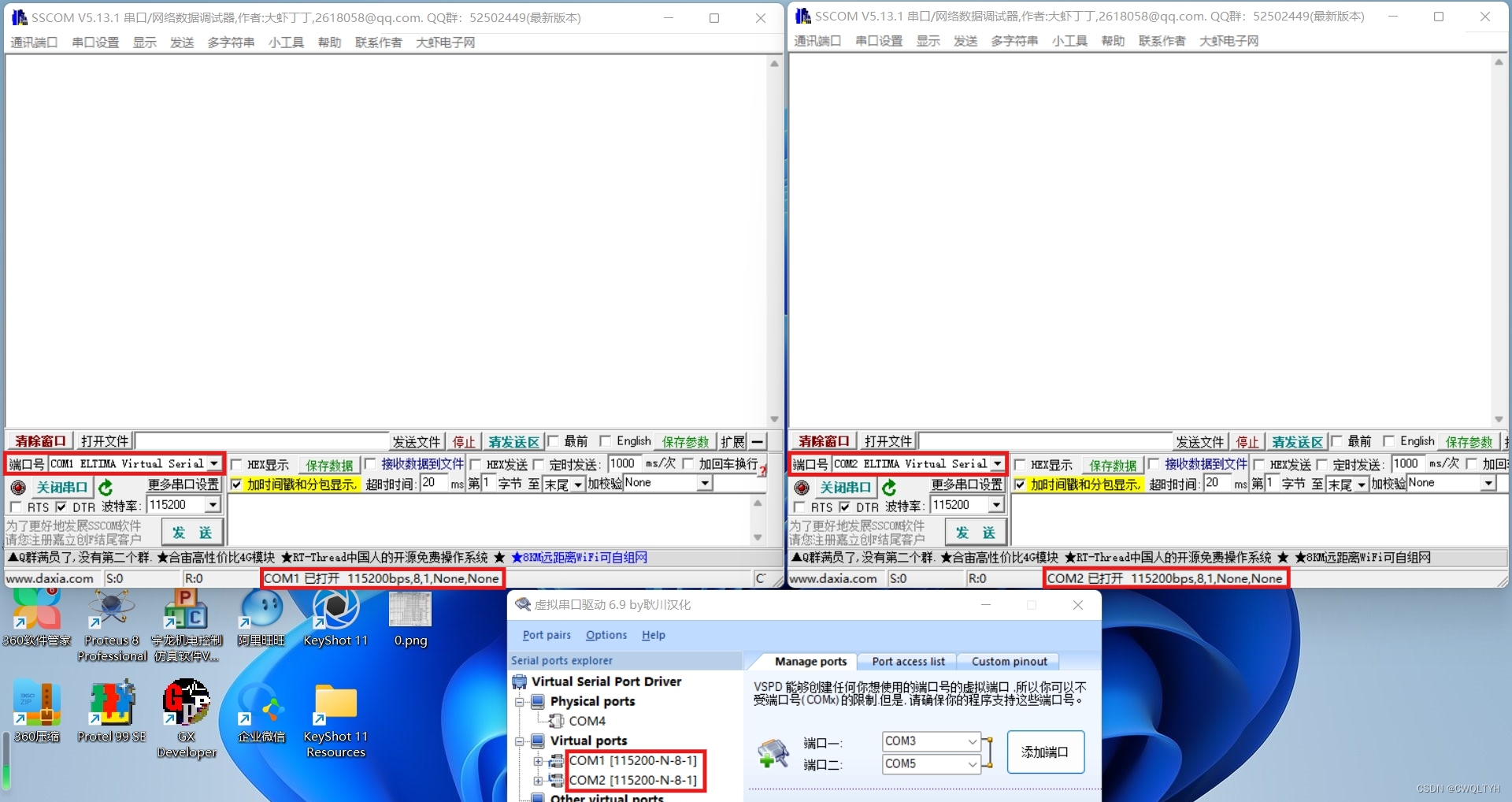Open GX Developer desktop shortcut
This screenshot has width=1512, height=802.
[x=187, y=718]
